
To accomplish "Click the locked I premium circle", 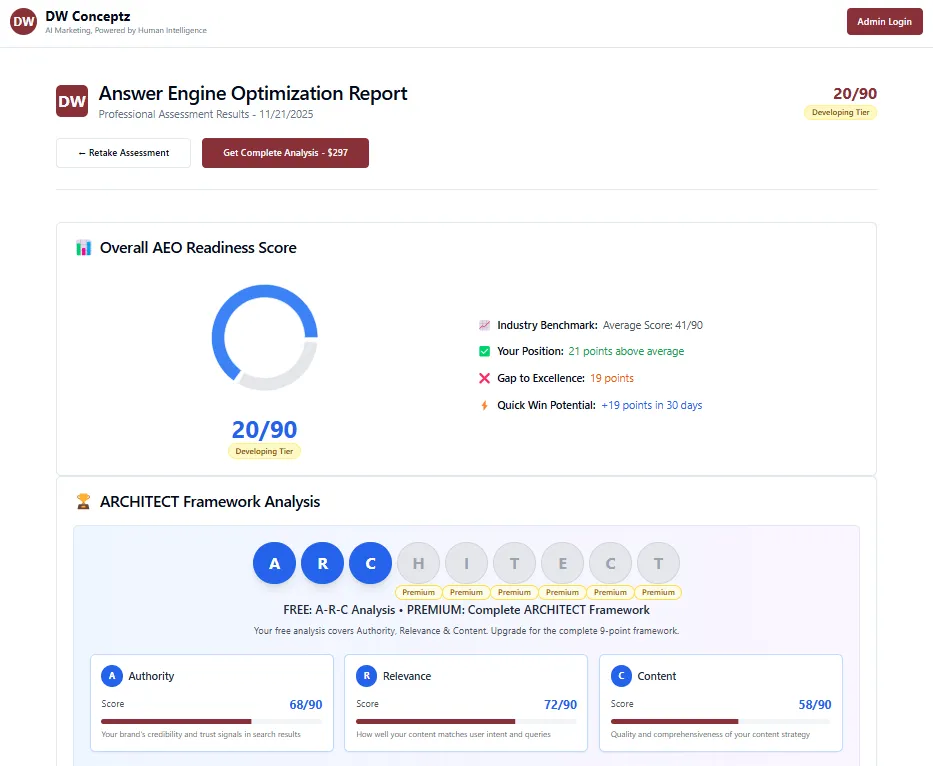I will pos(466,563).
